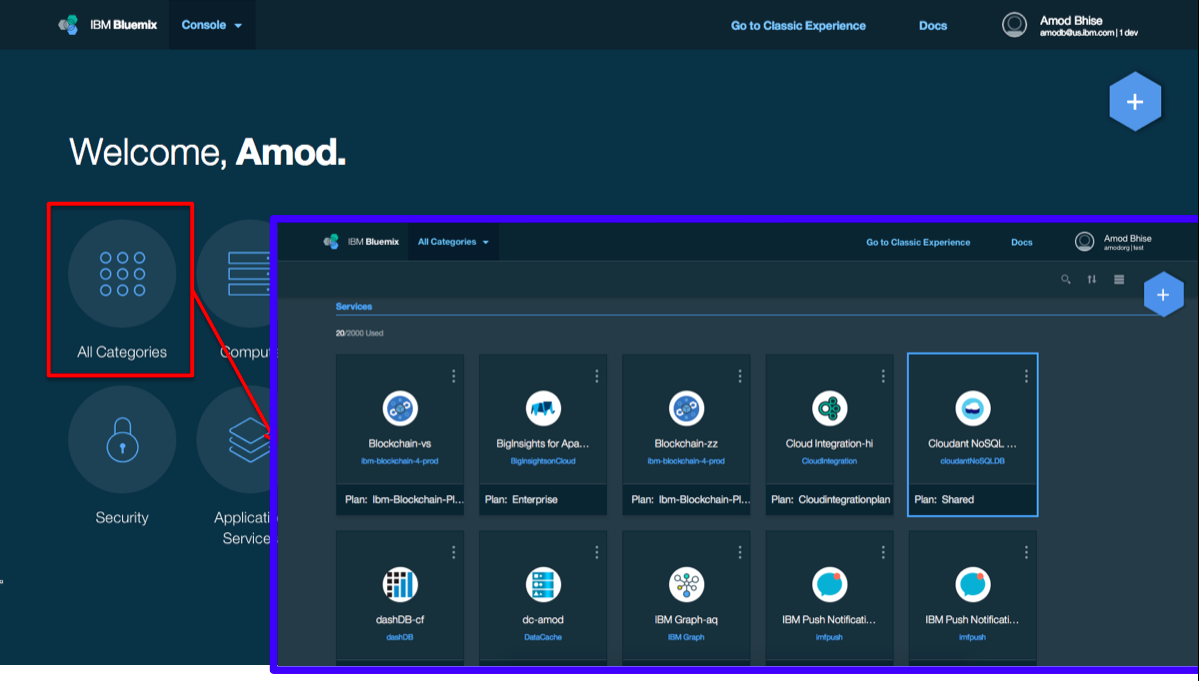This screenshot has width=1199, height=681.
Task: Open Docs link in main header
Action: pyautogui.click(x=933, y=25)
